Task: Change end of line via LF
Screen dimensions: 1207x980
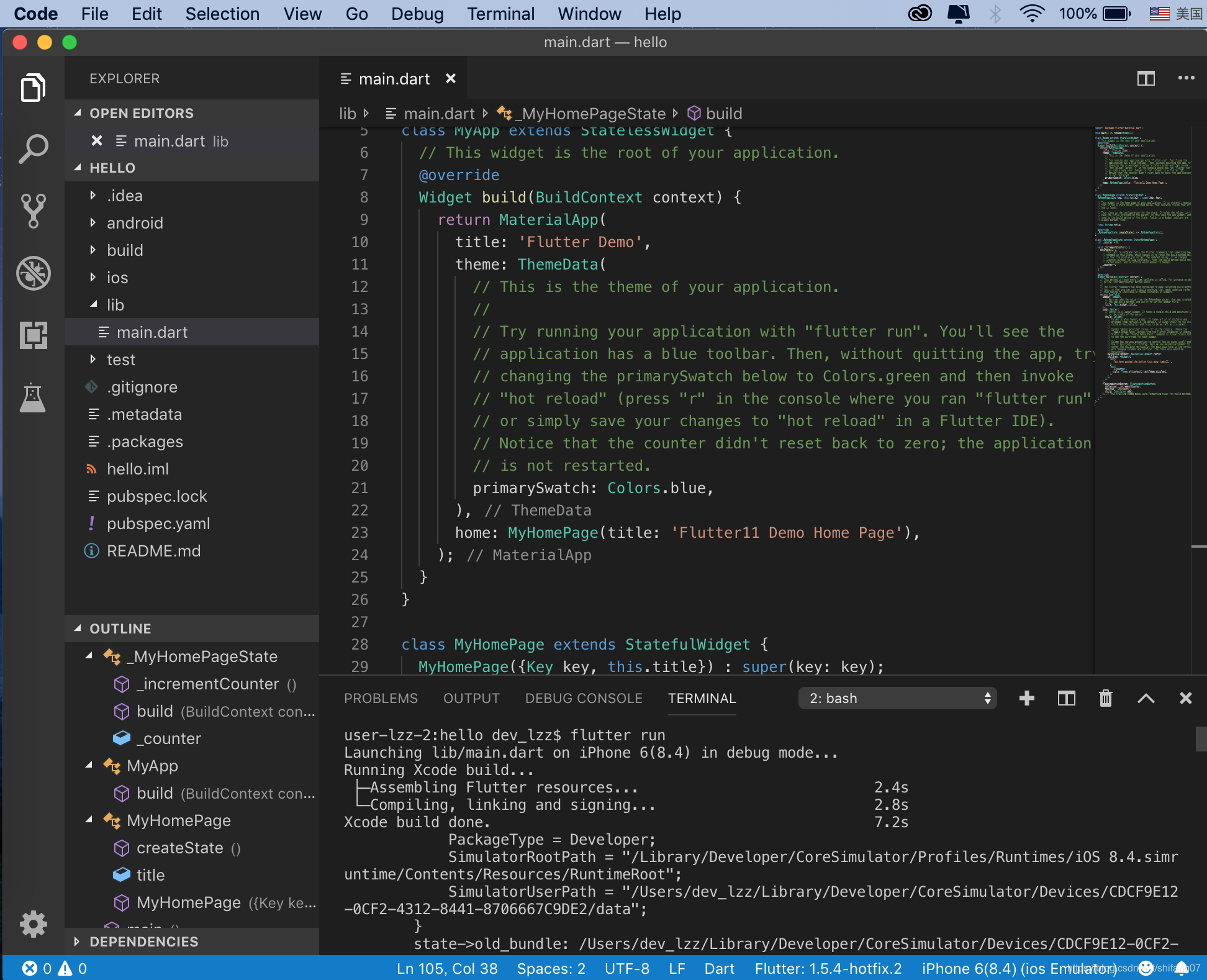Action: pos(677,968)
